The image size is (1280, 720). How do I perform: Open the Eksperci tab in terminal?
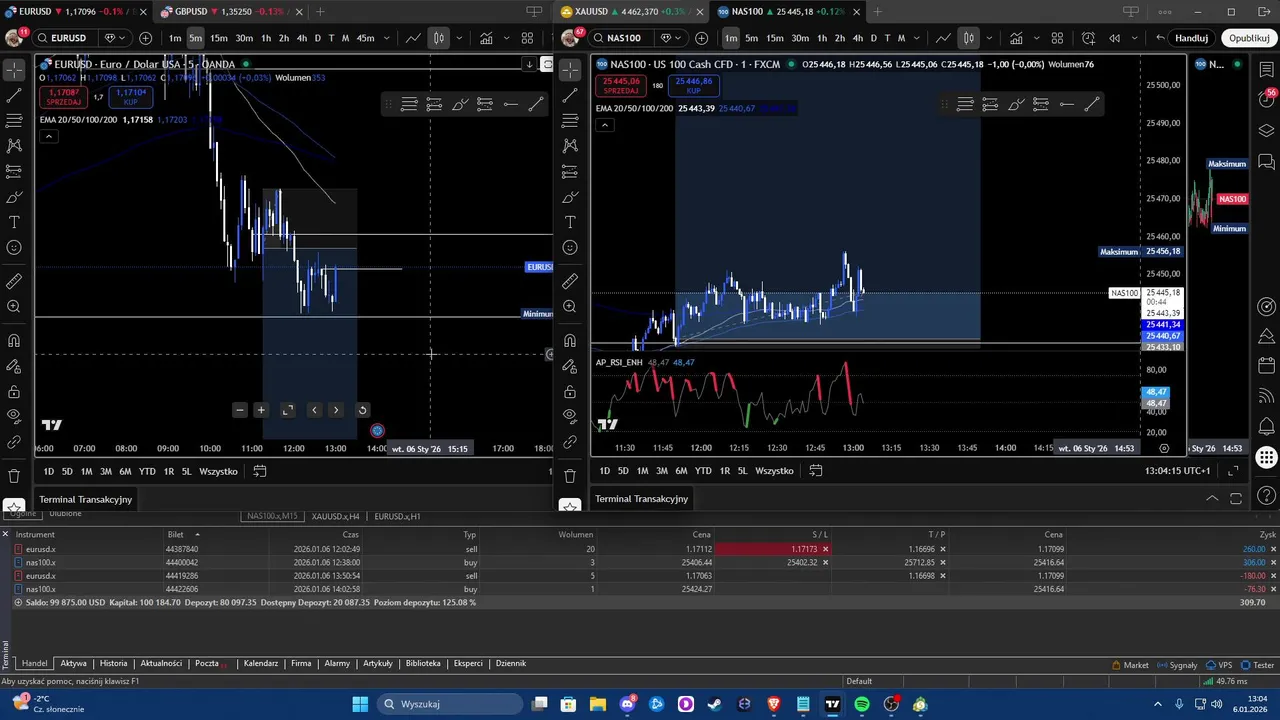coord(468,664)
